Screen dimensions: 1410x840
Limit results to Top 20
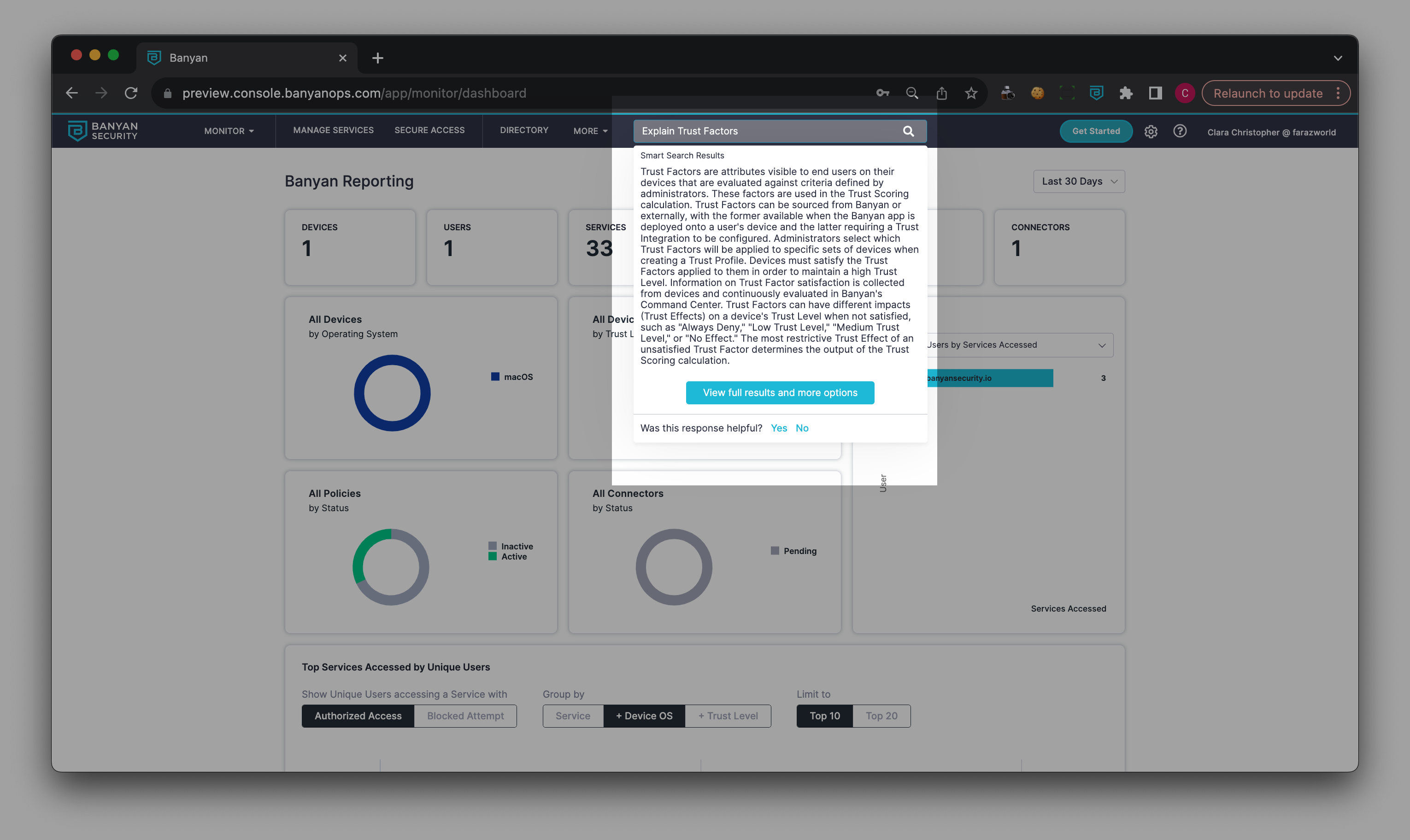881,716
